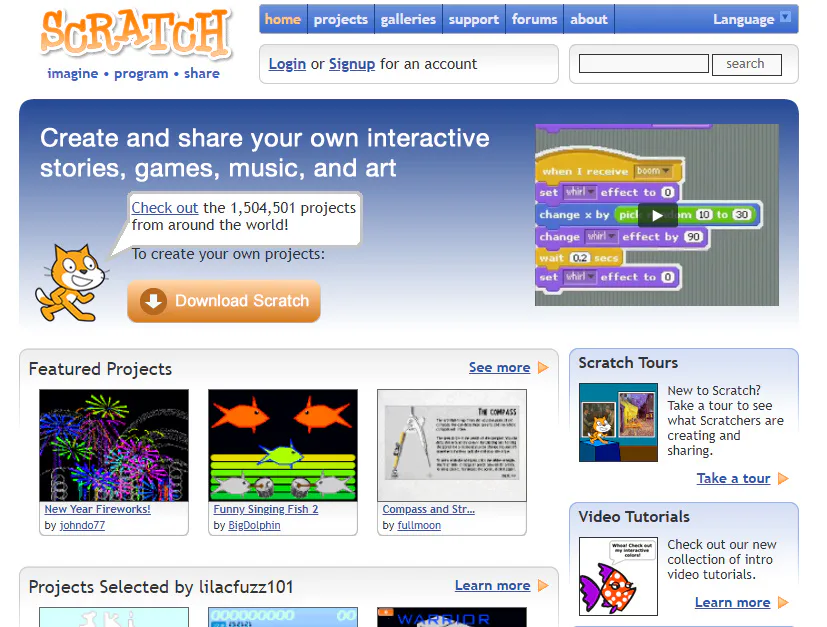
Task: Open the Funny Singing Fish 2 title link
Action: click(x=266, y=509)
